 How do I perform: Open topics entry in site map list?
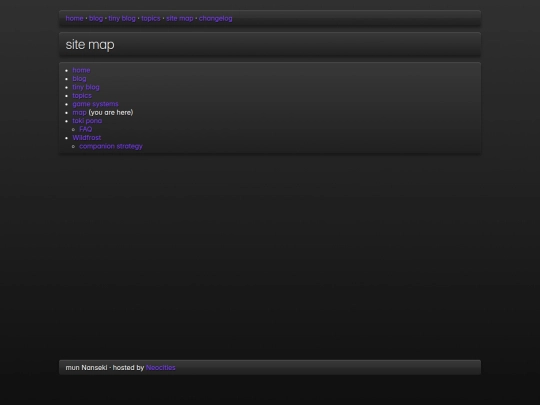point(82,96)
